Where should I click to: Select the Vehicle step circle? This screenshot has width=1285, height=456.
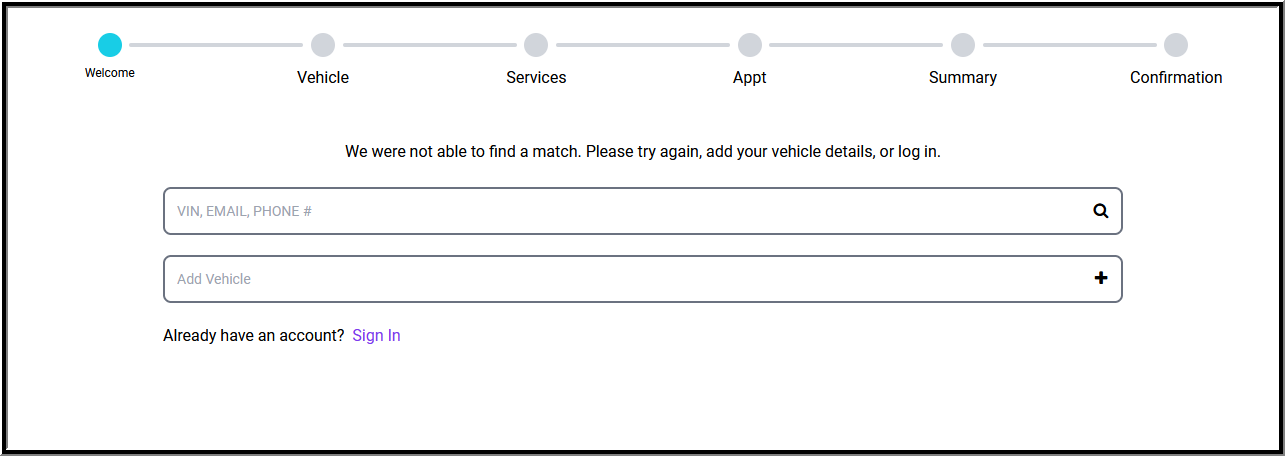pos(323,45)
